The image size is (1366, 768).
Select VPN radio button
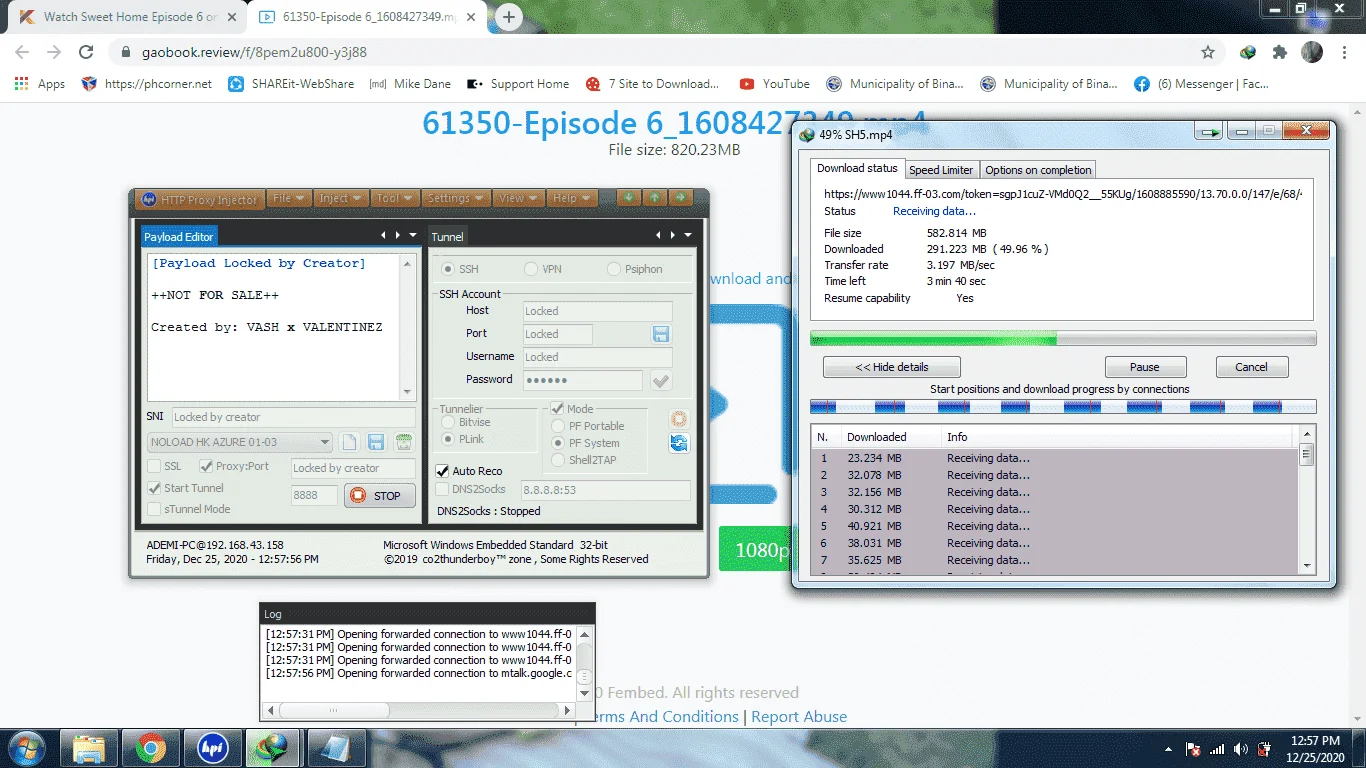pos(531,269)
